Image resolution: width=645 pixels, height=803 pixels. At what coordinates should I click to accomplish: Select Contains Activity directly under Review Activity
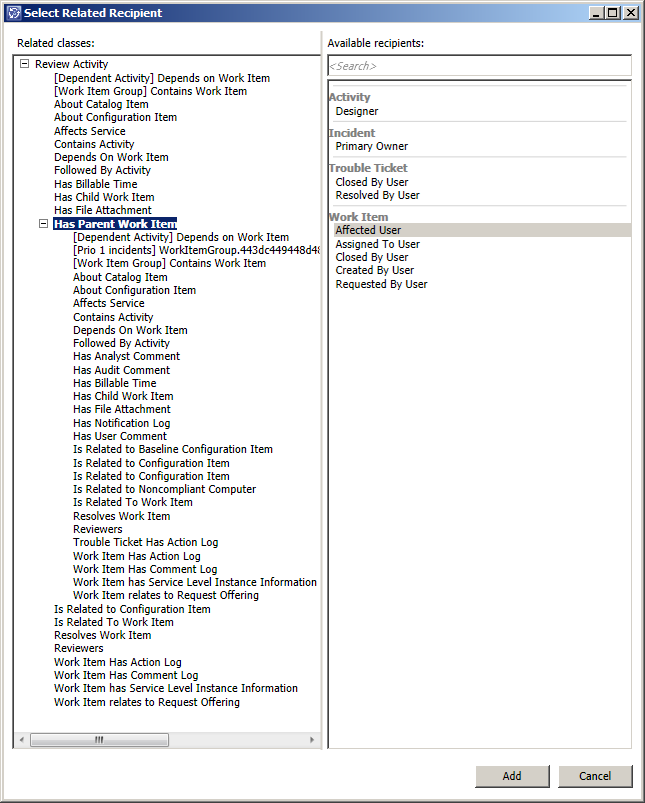(94, 144)
